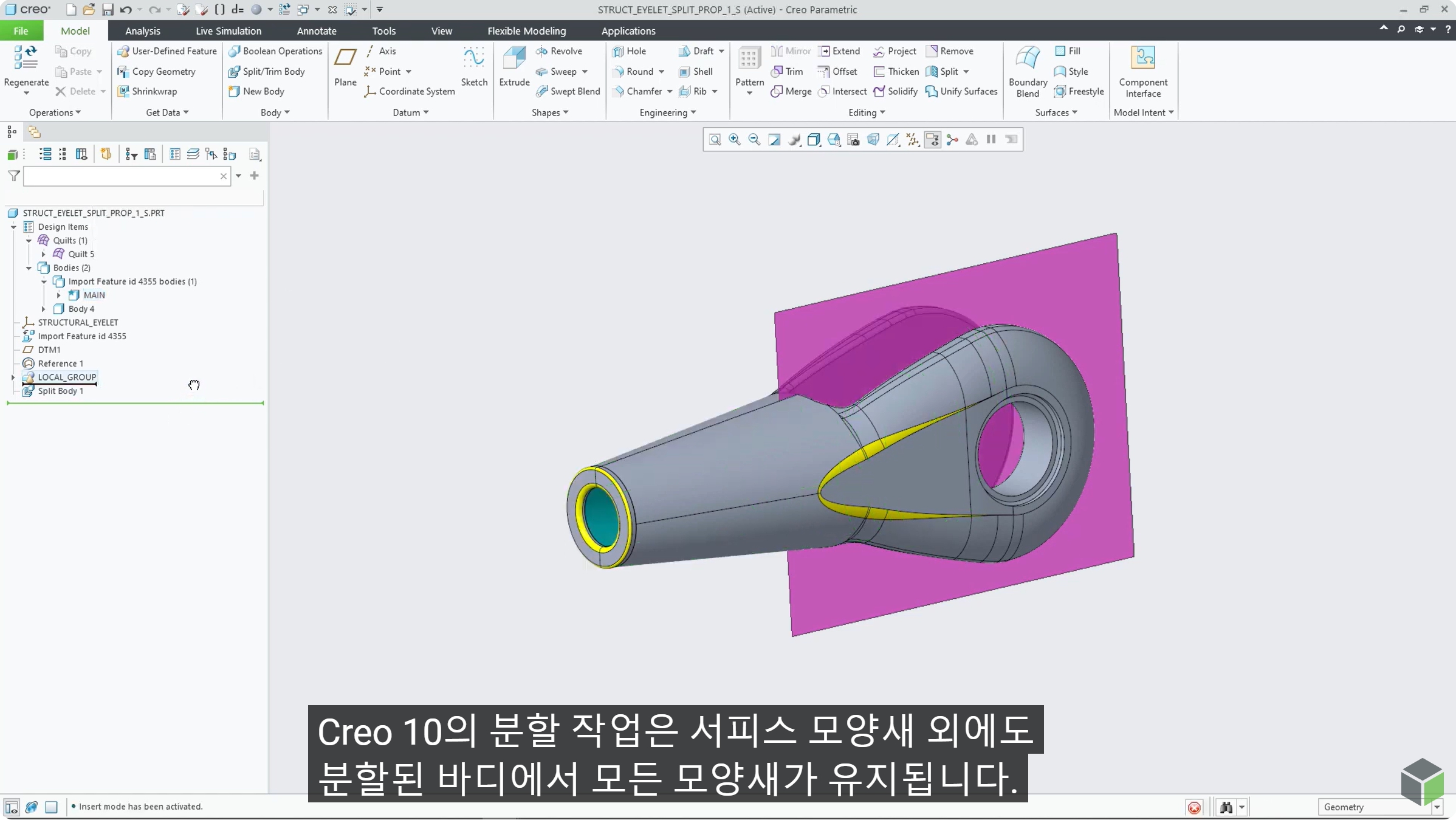Click the Regenerate icon
This screenshot has width=1456, height=820.
[x=26, y=58]
